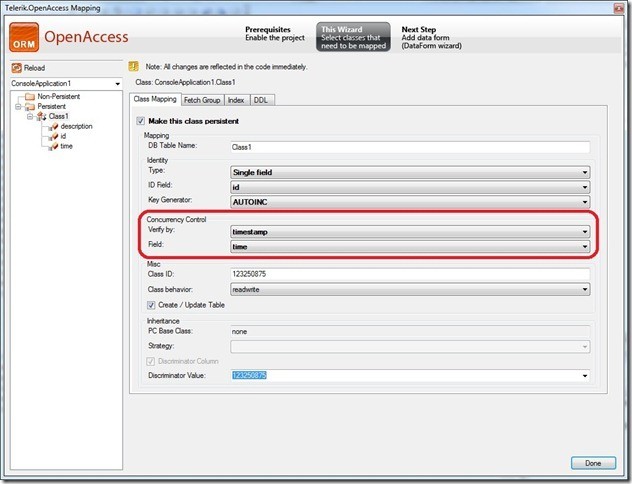Click the This Wizard step
This screenshot has width=632, height=484.
(x=353, y=37)
